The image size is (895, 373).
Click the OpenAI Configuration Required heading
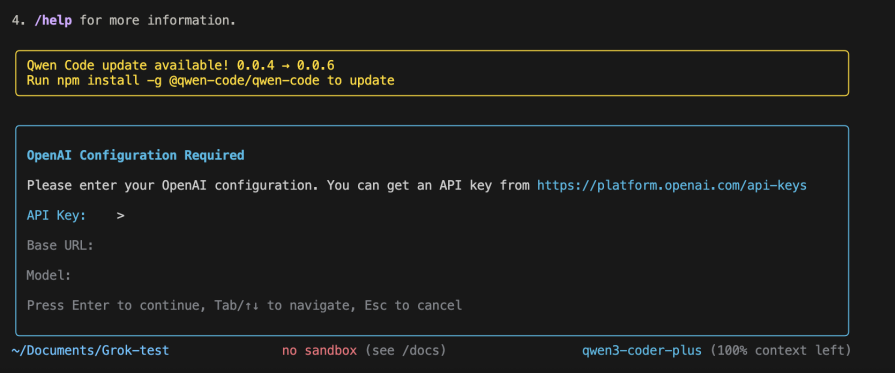[135, 155]
